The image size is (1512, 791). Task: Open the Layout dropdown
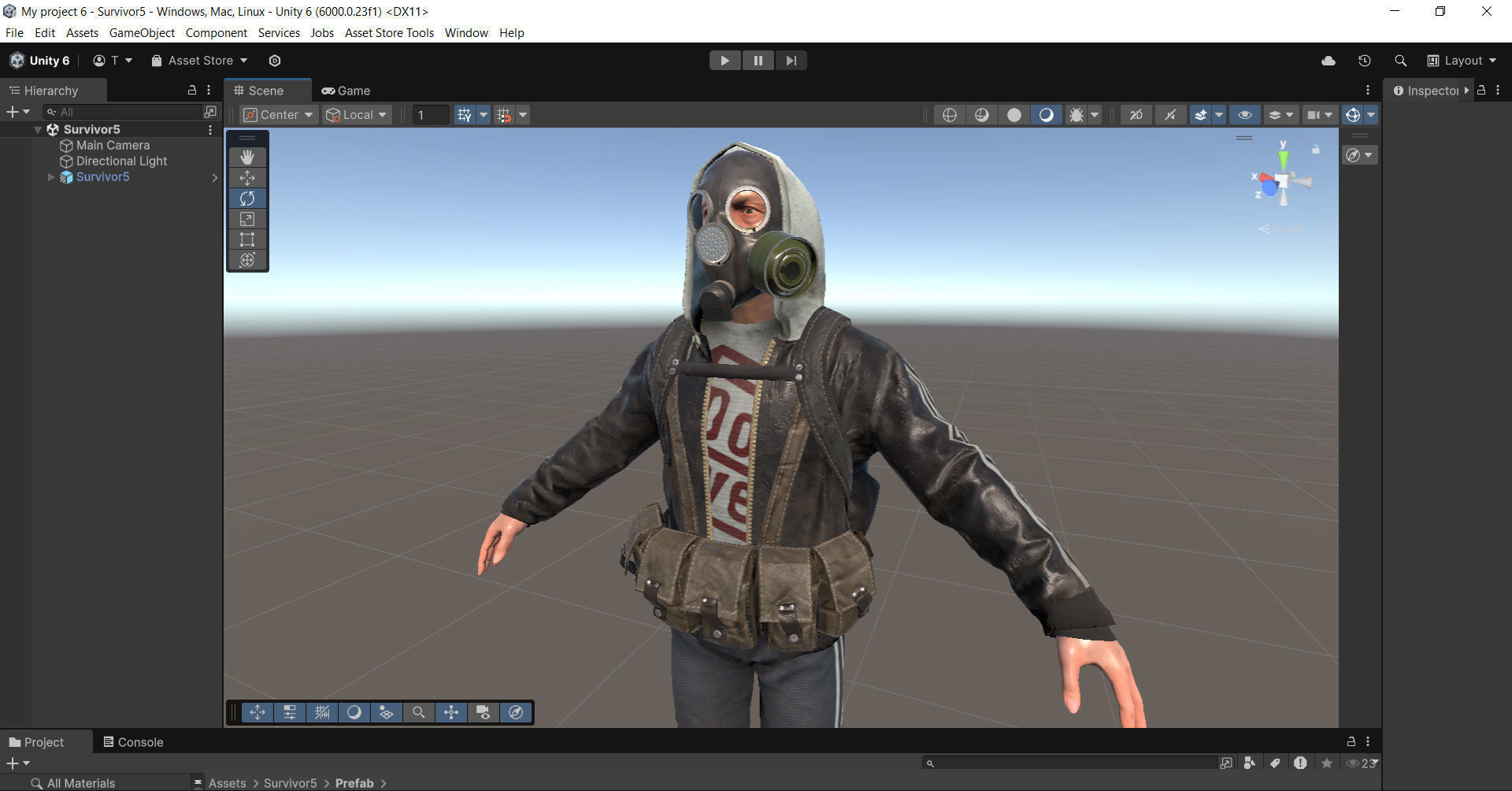(x=1462, y=61)
